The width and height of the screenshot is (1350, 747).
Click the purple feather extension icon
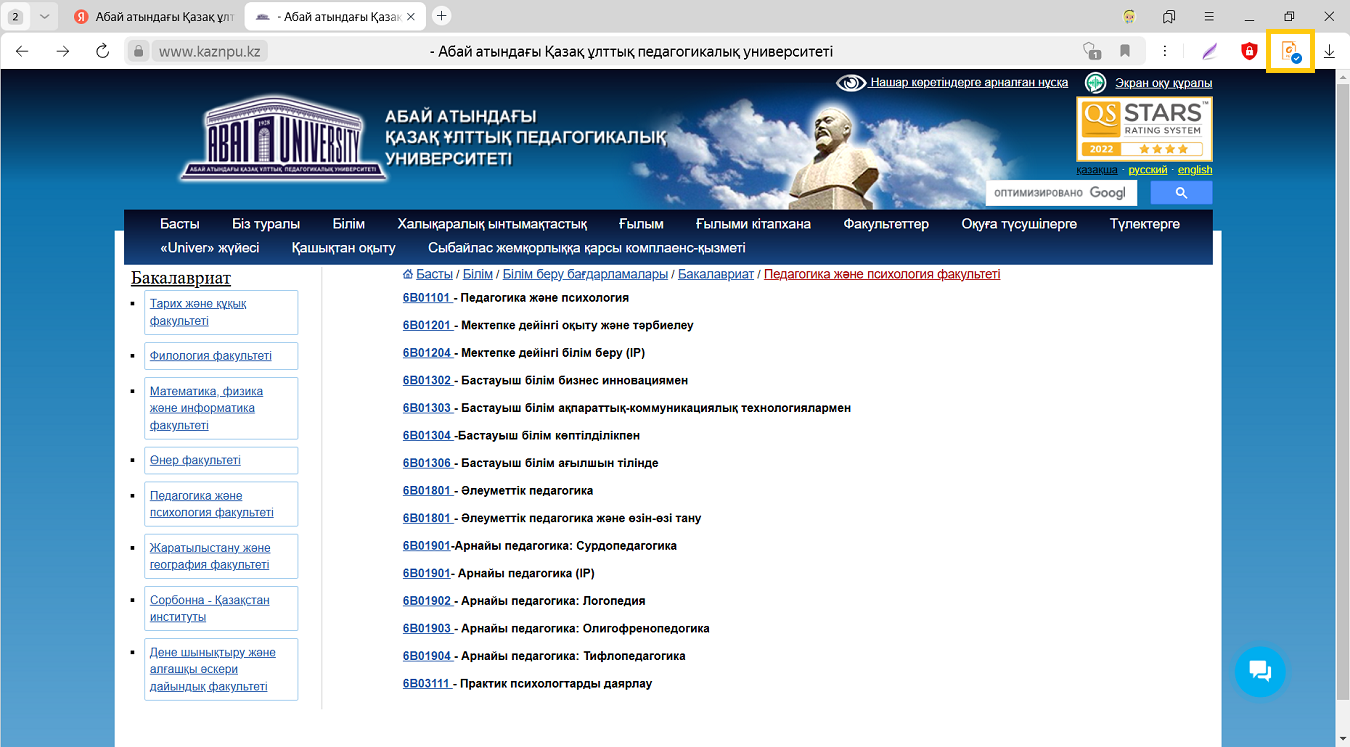(1210, 51)
